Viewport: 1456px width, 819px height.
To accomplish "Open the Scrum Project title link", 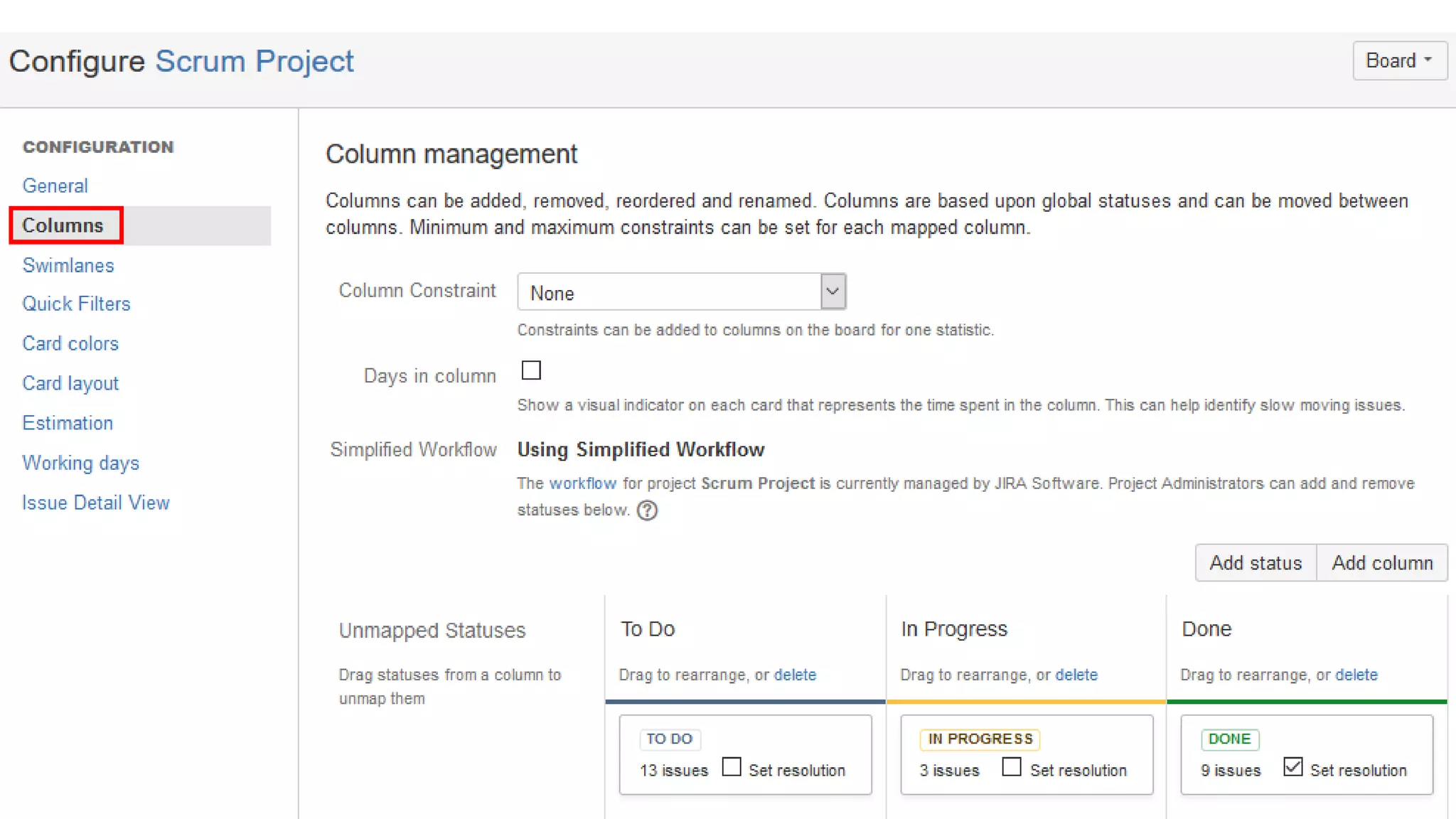I will coord(255,61).
